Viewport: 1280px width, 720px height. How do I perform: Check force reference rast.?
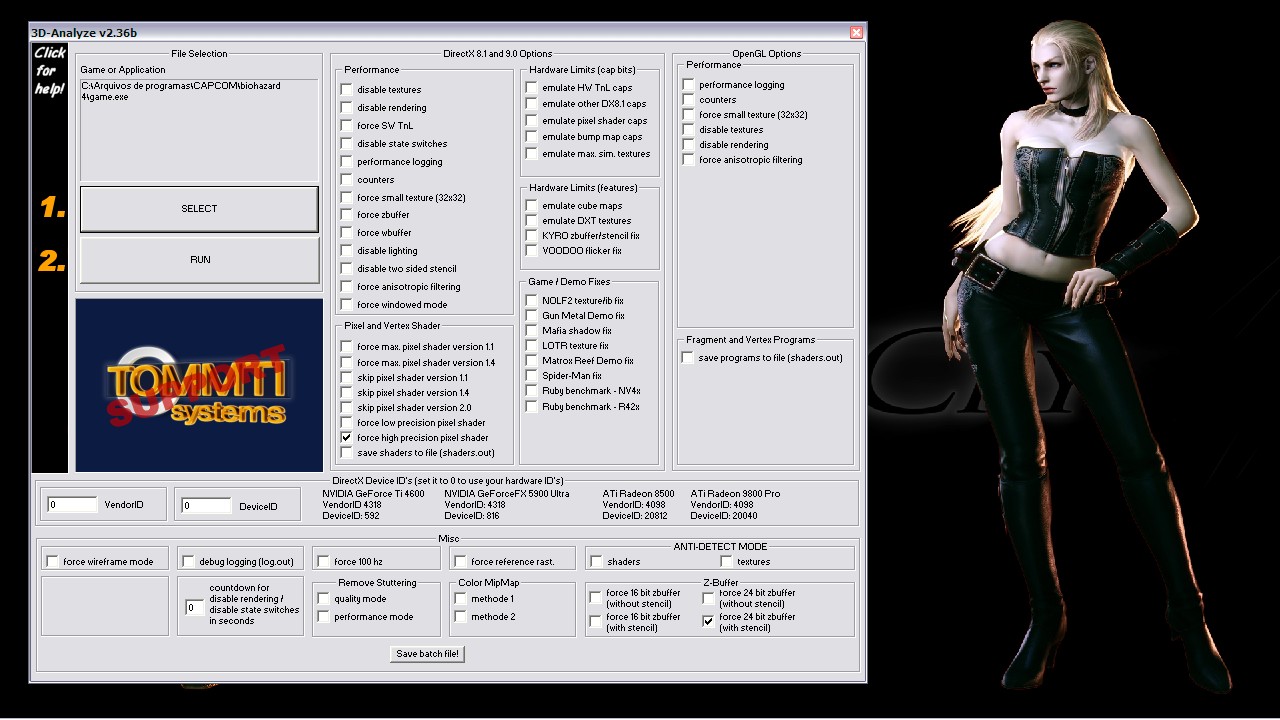pyautogui.click(x=460, y=562)
